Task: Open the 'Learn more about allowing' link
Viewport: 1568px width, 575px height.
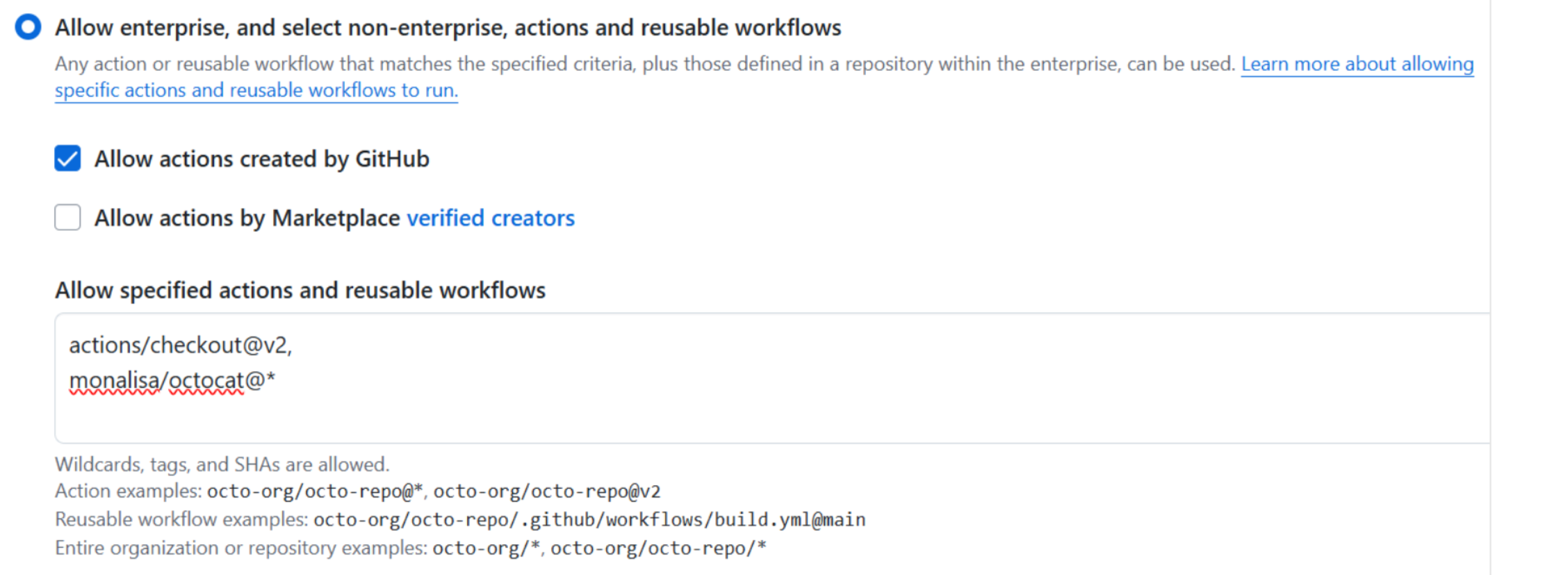Action: tap(1357, 64)
